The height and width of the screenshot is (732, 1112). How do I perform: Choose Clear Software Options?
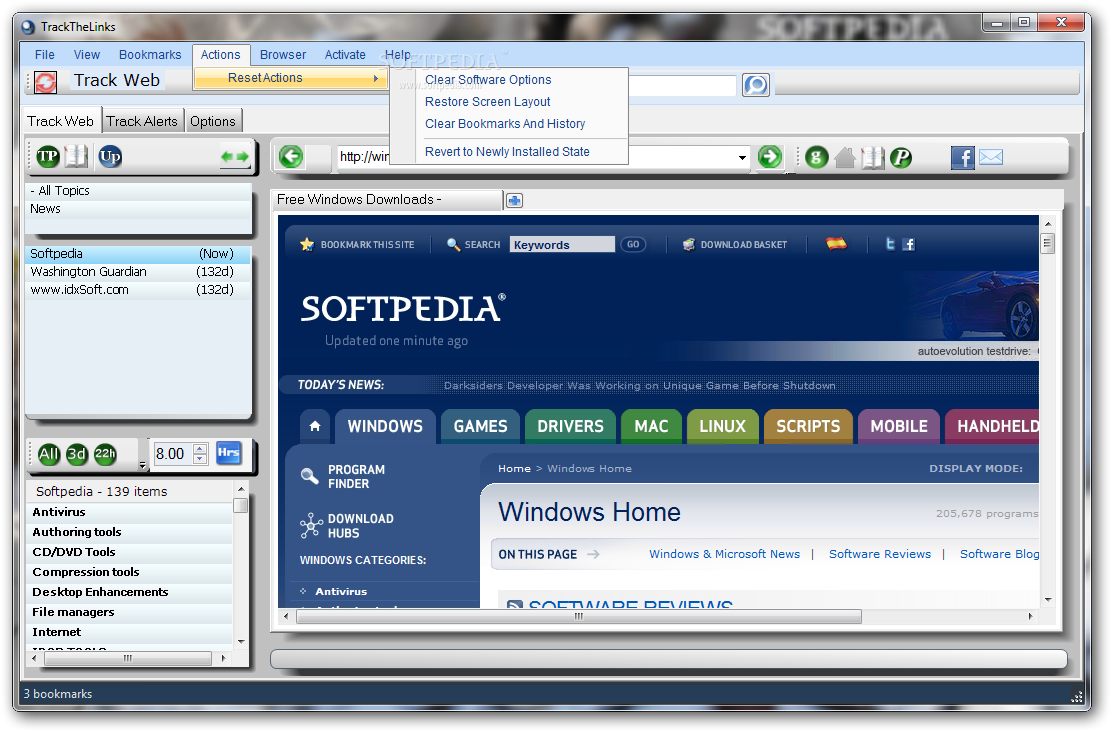coord(509,80)
